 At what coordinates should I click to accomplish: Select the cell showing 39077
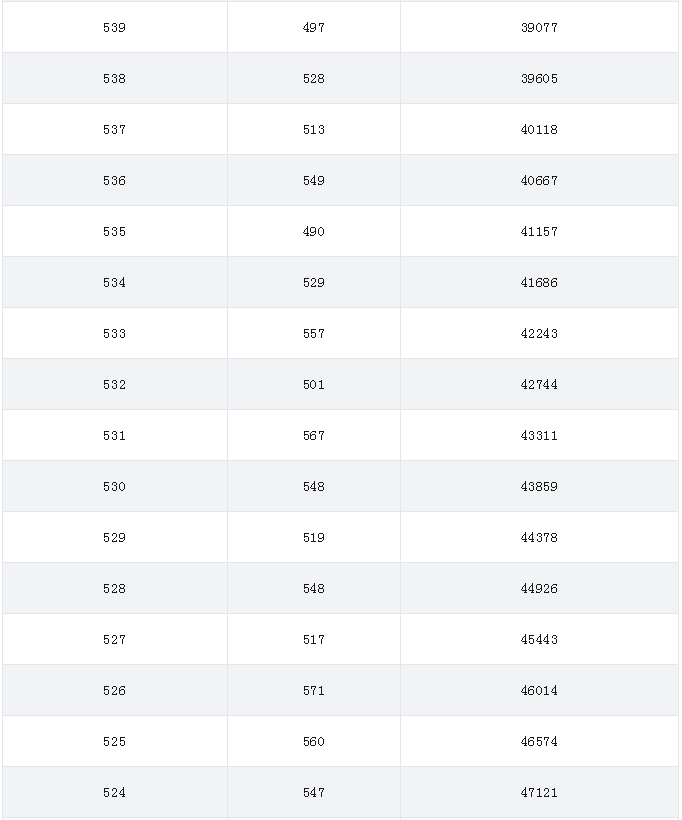click(539, 27)
